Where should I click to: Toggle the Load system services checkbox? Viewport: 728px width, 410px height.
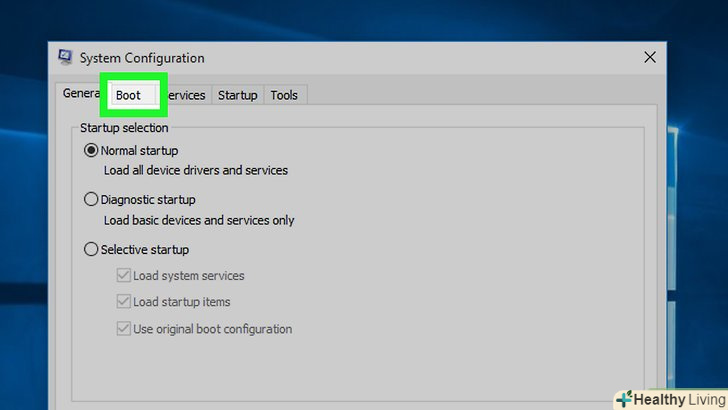point(124,276)
